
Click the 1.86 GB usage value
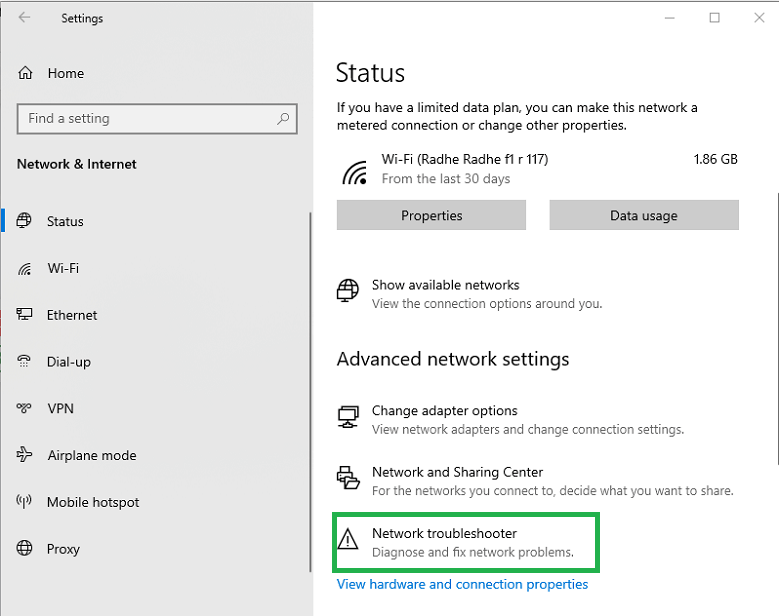click(x=715, y=159)
